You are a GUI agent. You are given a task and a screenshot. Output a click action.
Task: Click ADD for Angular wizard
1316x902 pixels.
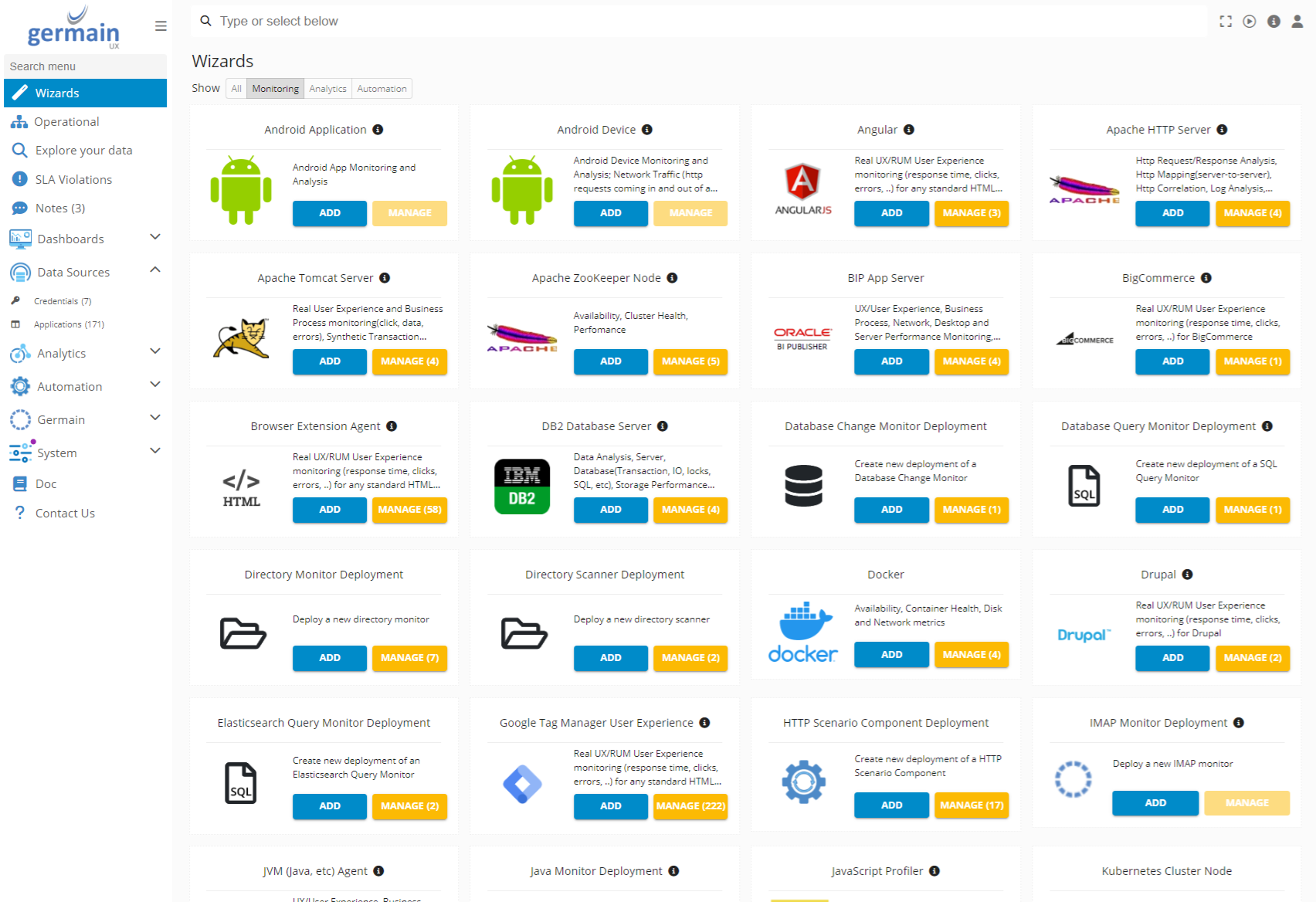click(x=891, y=213)
